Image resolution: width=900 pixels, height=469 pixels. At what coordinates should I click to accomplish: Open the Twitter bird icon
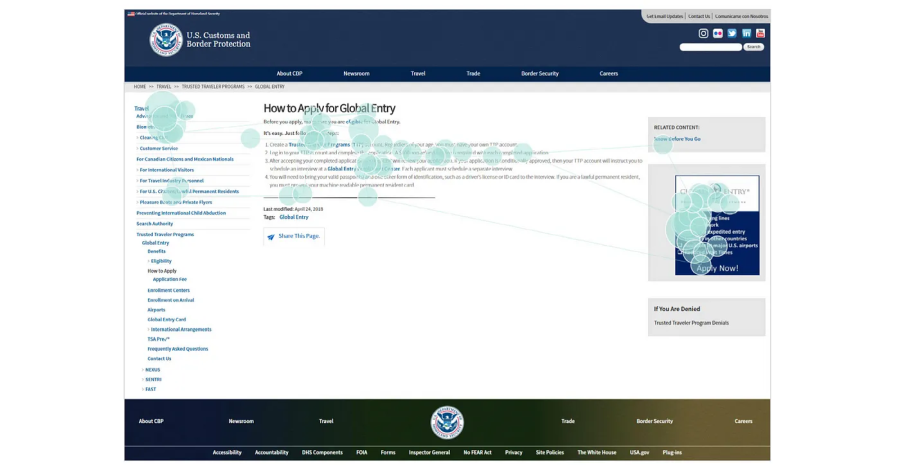[x=732, y=33]
